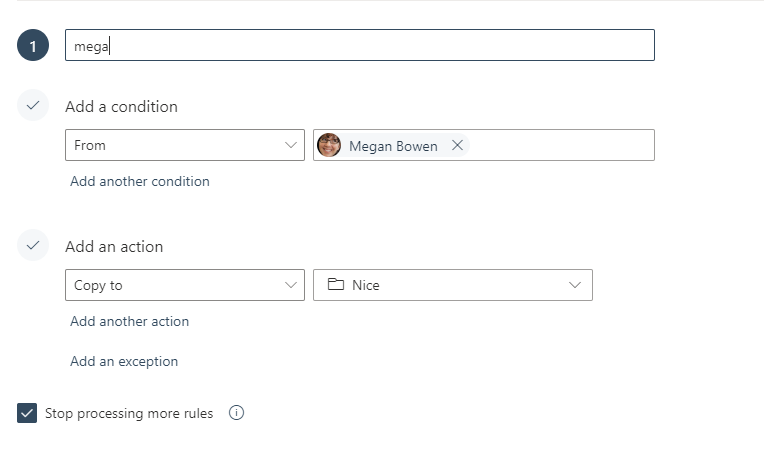Viewport: 764px width, 461px height.
Task: Click Megan Bowen's avatar picture
Action: click(329, 146)
